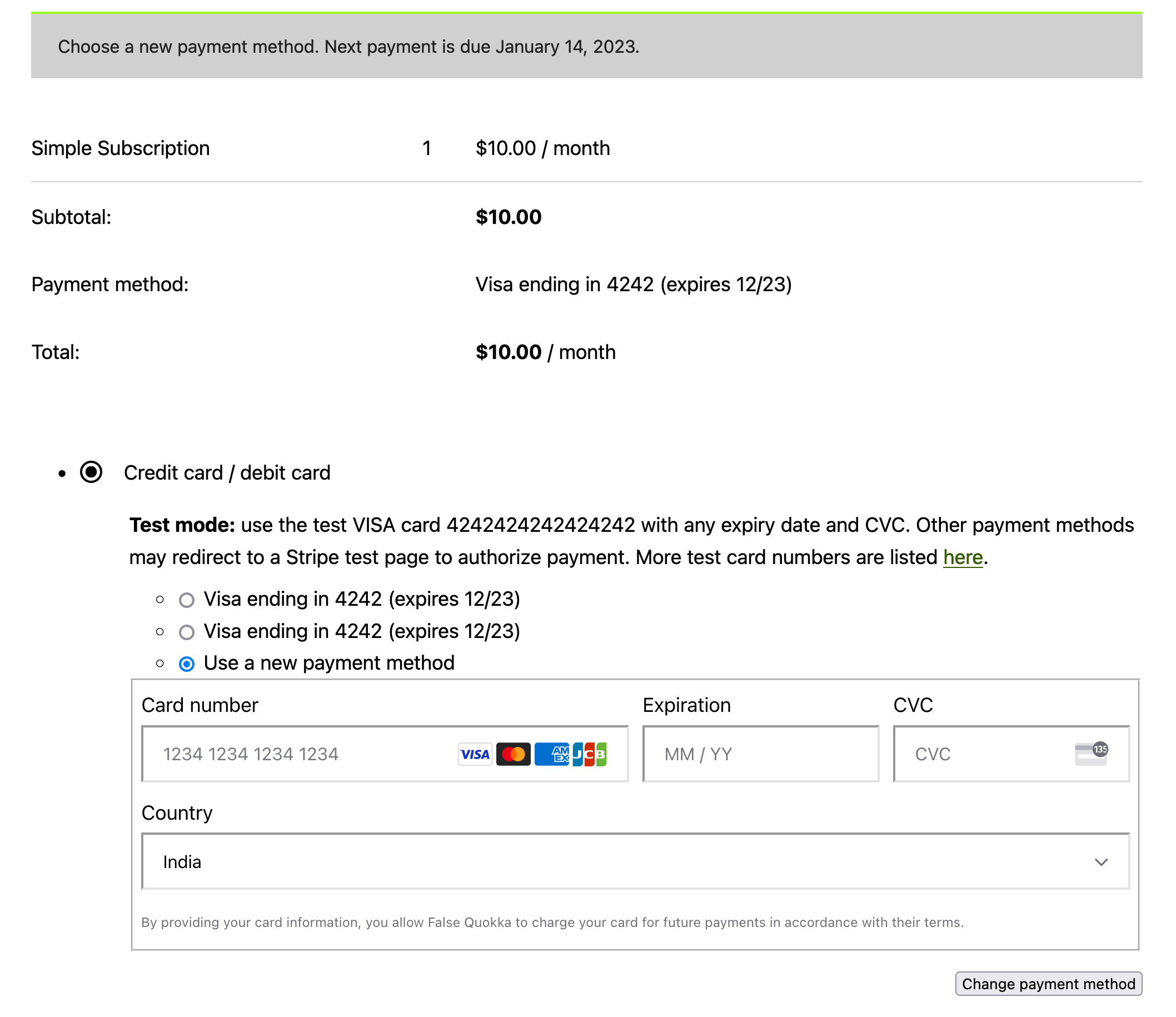Image resolution: width=1176 pixels, height=1017 pixels.
Task: Click the Visa card brand icon
Action: 475,754
